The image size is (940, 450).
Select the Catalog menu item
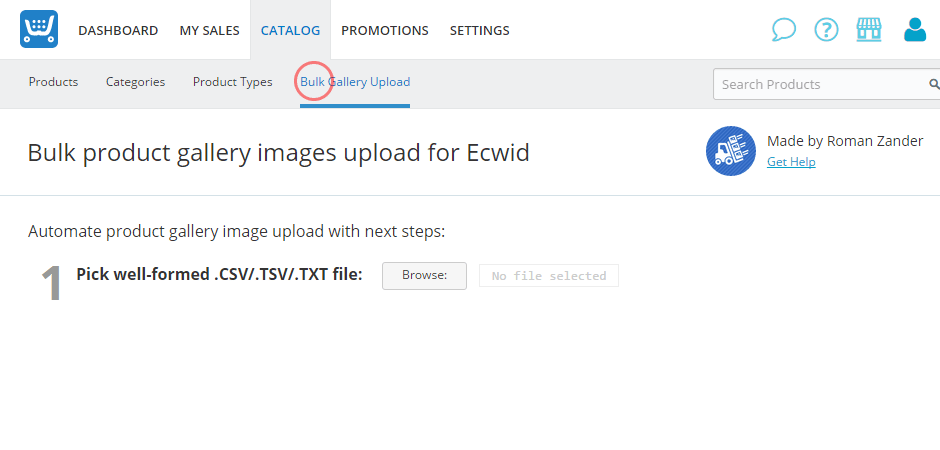[x=290, y=31]
